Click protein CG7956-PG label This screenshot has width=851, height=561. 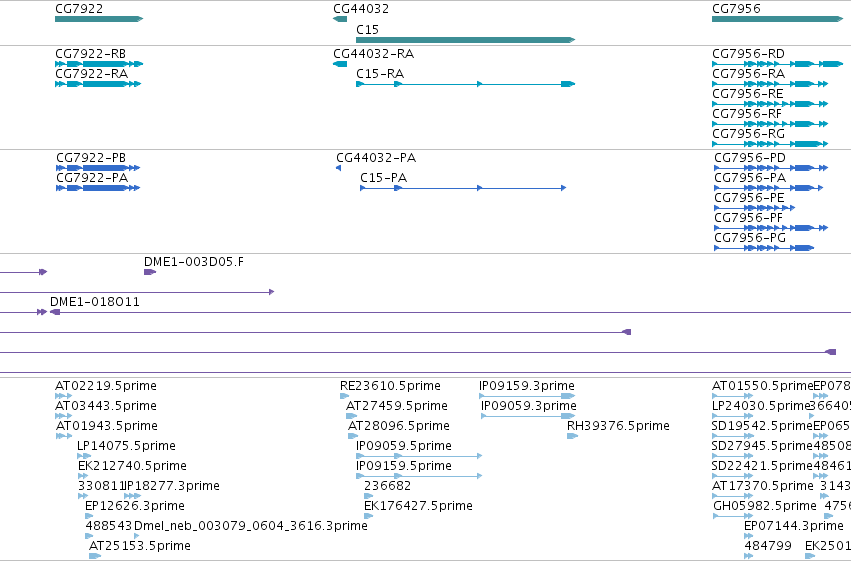[750, 238]
